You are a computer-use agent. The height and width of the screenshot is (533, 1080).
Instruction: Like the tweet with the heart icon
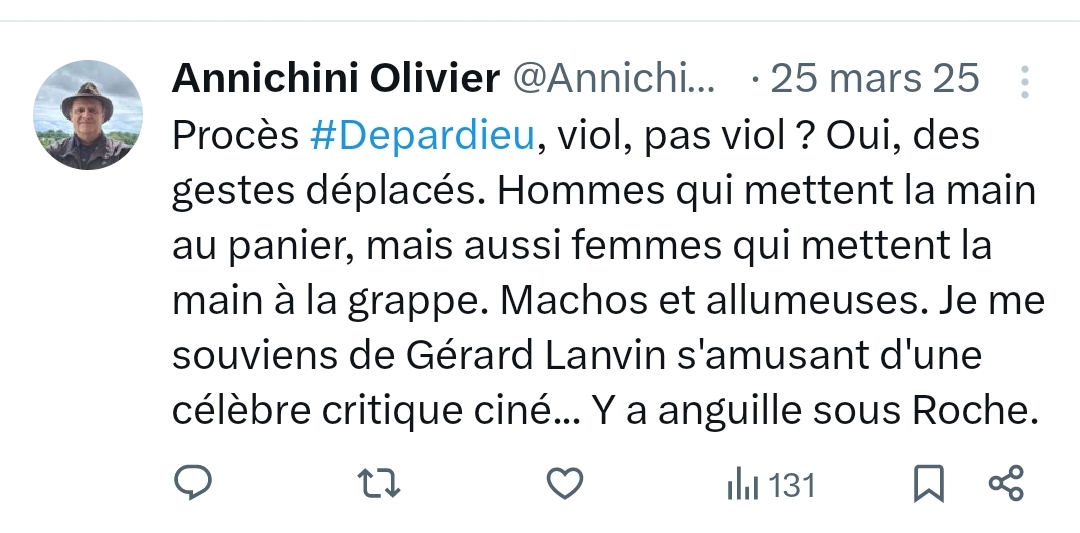click(x=565, y=485)
